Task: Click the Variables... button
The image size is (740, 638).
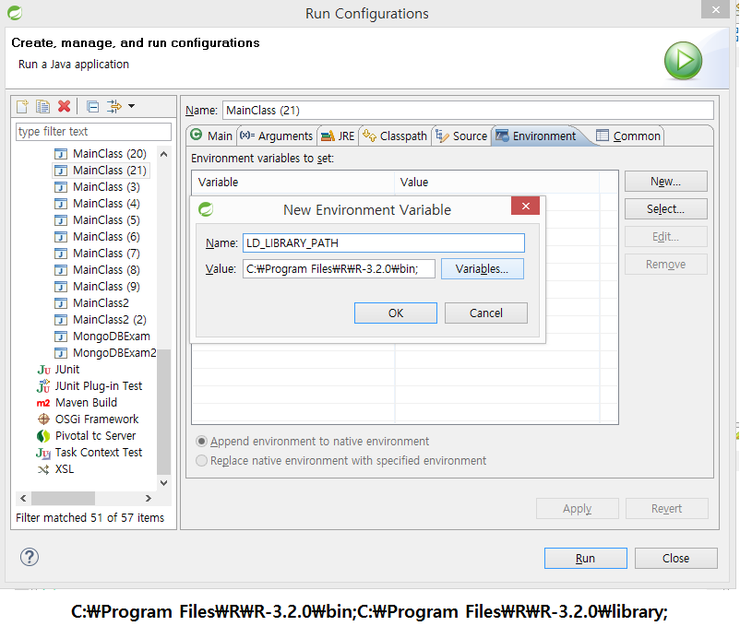Action: click(482, 269)
